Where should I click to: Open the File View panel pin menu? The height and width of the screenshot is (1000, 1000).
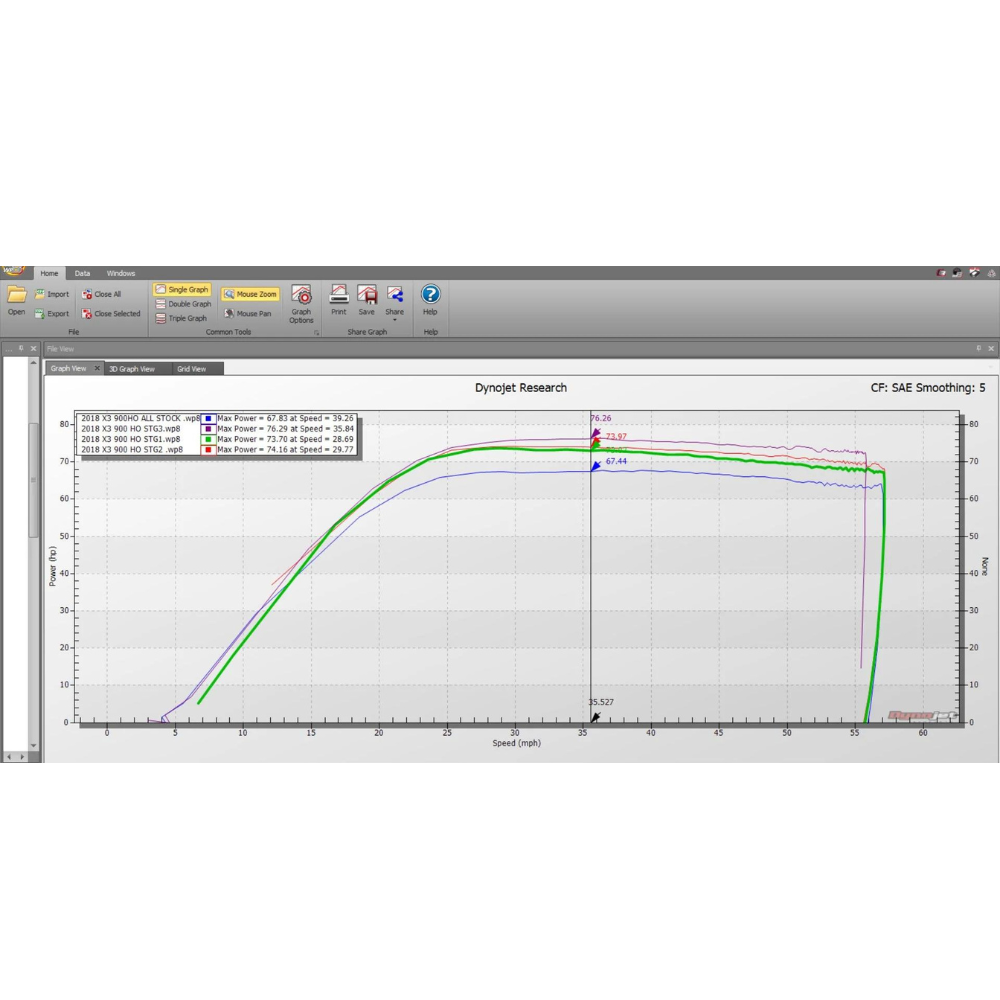[x=980, y=348]
